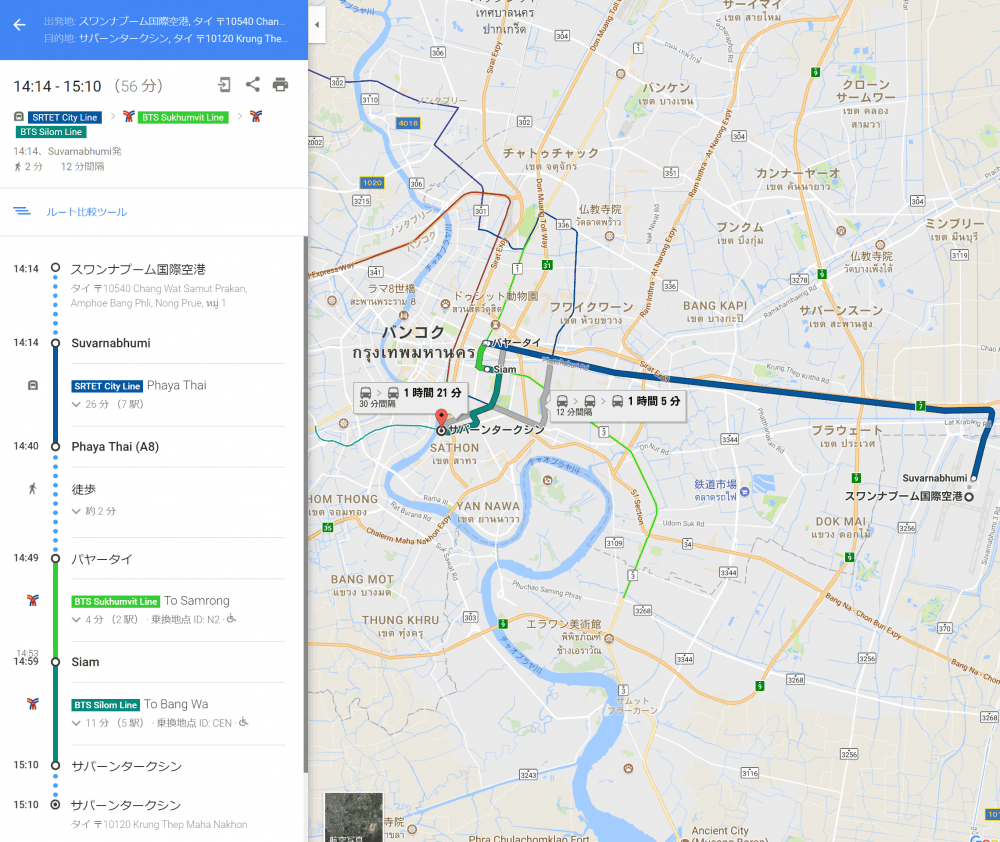Image resolution: width=1000 pixels, height=842 pixels.
Task: Click the 仏教寺院 ラートプラーオ temple marker
Action: 610,236
